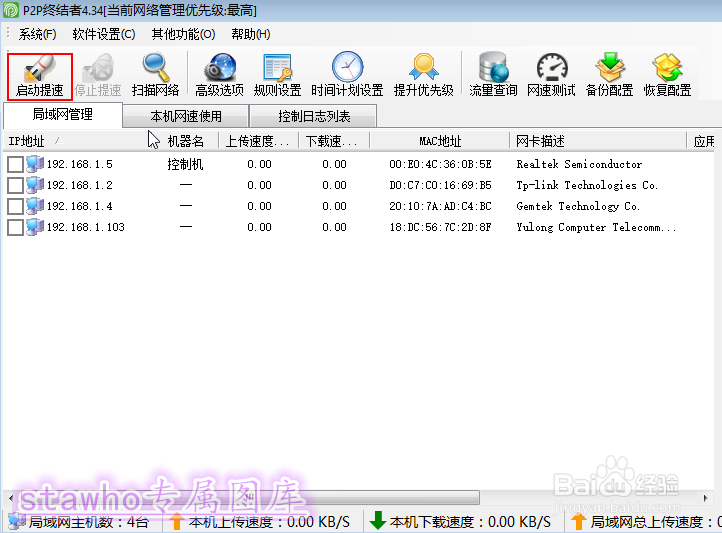The image size is (722, 533).
Task: Sort by the 网卡描述 column header
Action: 598,141
